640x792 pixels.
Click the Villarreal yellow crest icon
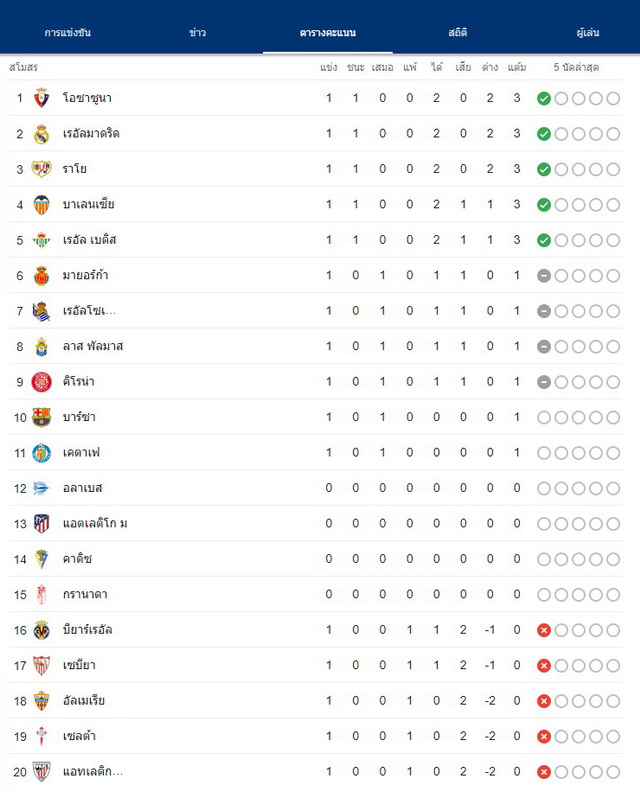coord(41,630)
